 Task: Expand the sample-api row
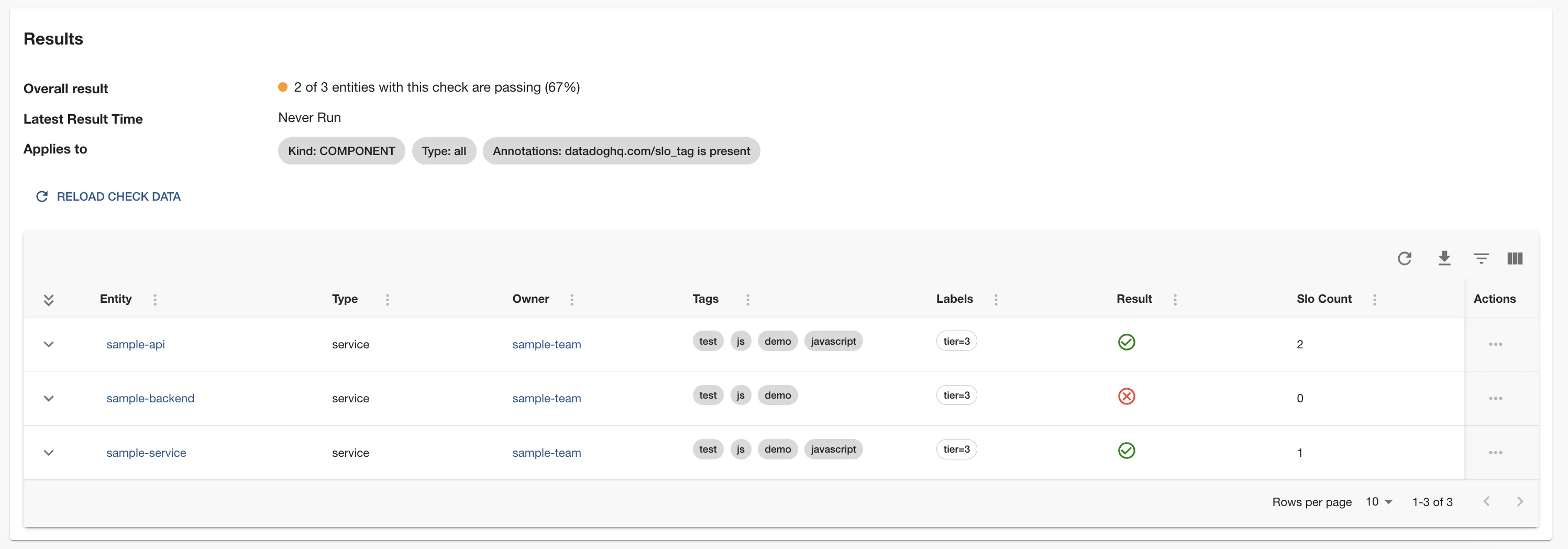click(49, 345)
